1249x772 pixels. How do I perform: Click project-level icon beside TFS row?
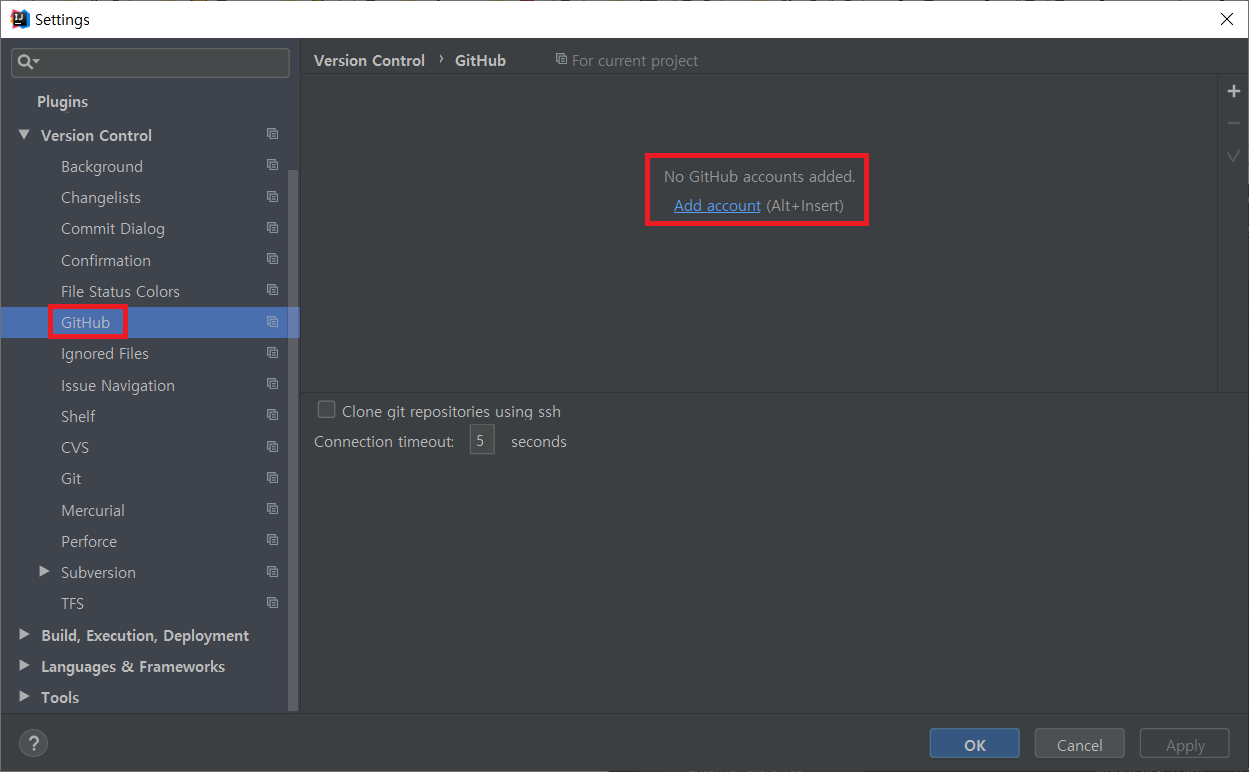(272, 603)
